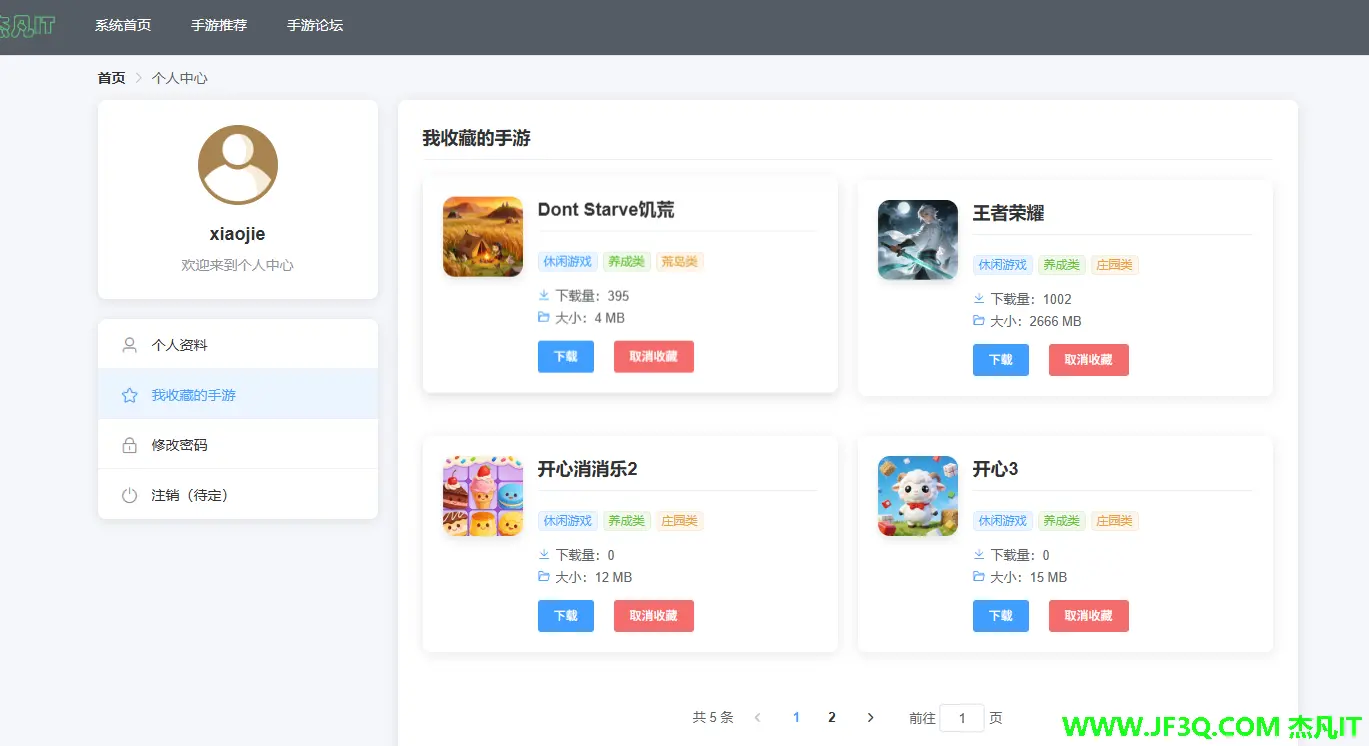The width and height of the screenshot is (1369, 746).
Task: Click the star icon beside 我收藏的手游
Action: point(128,395)
